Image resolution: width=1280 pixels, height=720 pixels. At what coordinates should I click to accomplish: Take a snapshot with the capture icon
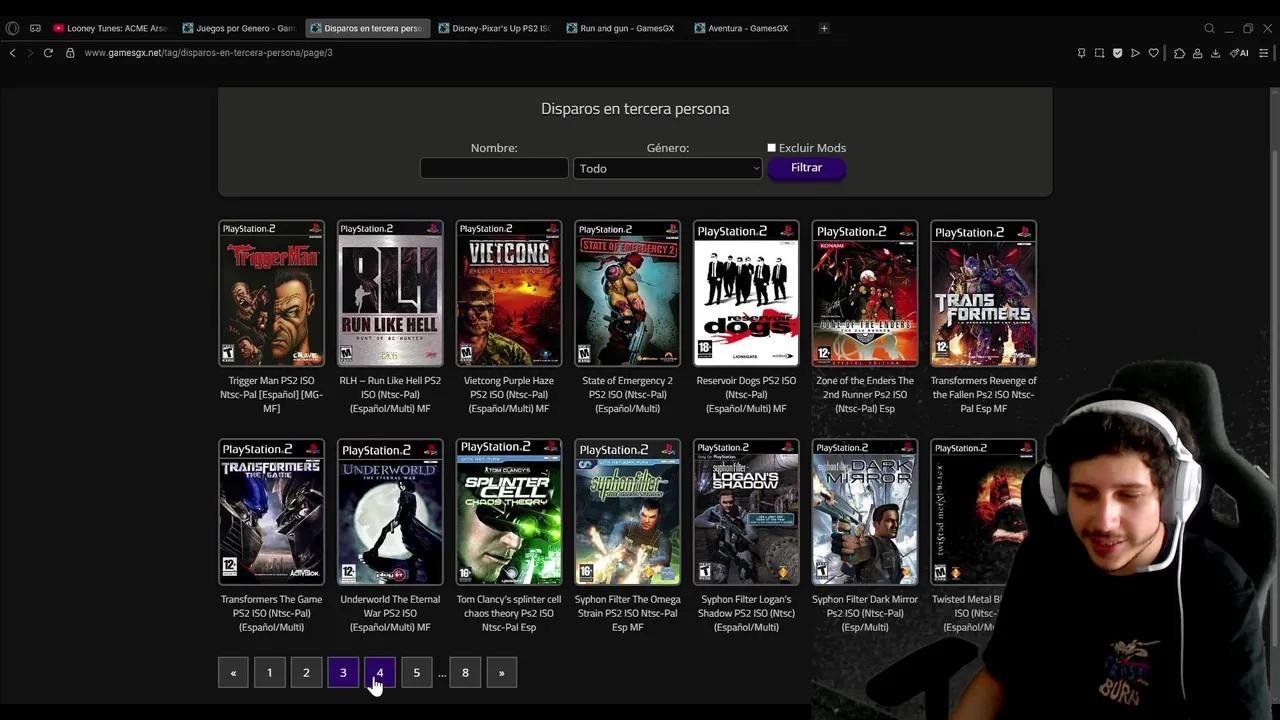pos(1099,53)
